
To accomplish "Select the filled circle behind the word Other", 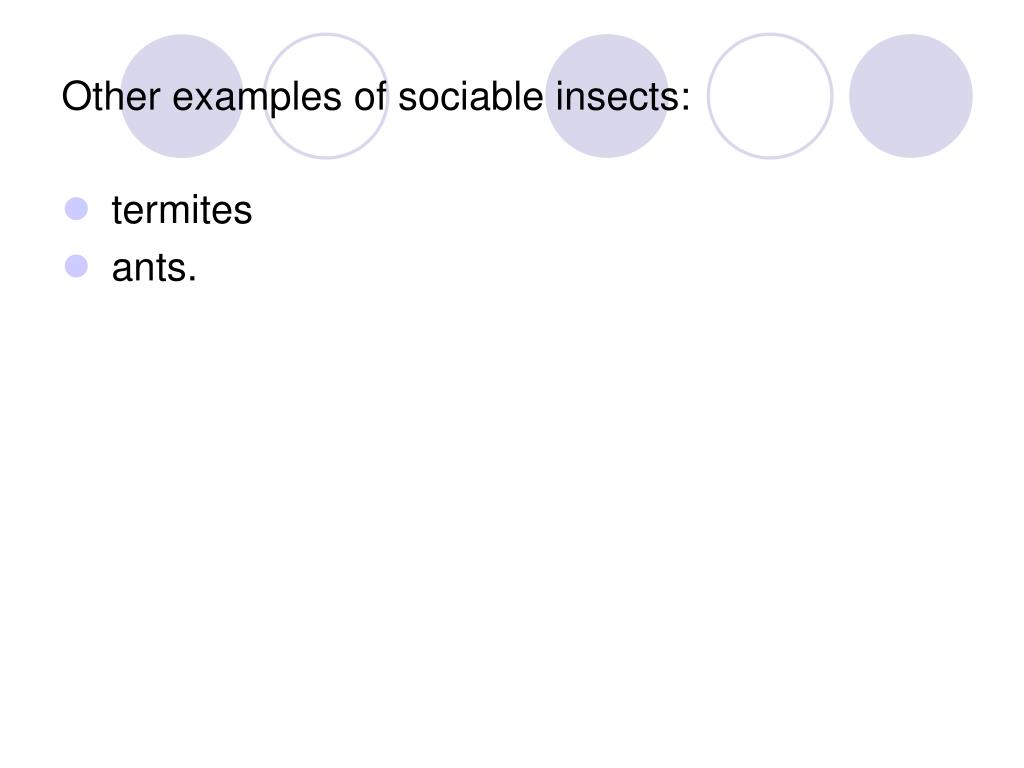I will click(x=182, y=96).
